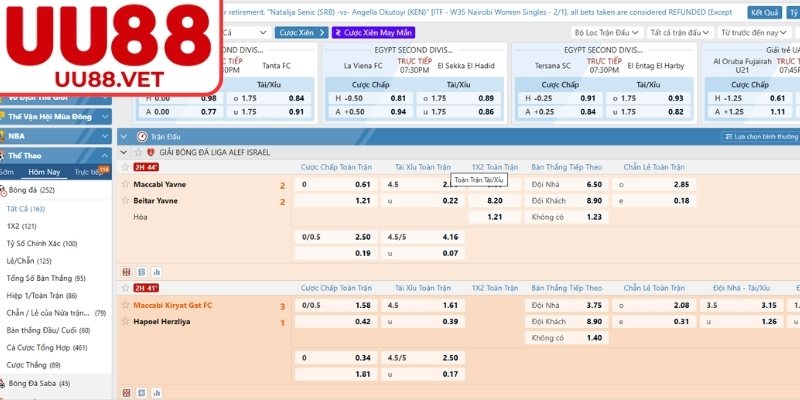Open statistics chart icon under Maccabi Yavne match
The image size is (800, 400).
[x=157, y=272]
